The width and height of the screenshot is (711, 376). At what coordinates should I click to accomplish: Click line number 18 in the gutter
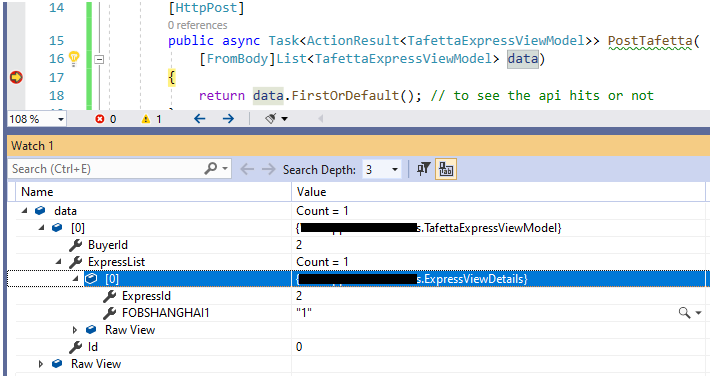pyautogui.click(x=57, y=96)
